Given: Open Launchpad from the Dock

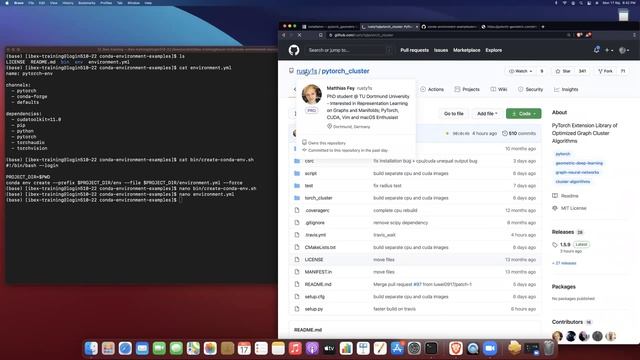Looking at the screenshot, I should [x=108, y=348].
